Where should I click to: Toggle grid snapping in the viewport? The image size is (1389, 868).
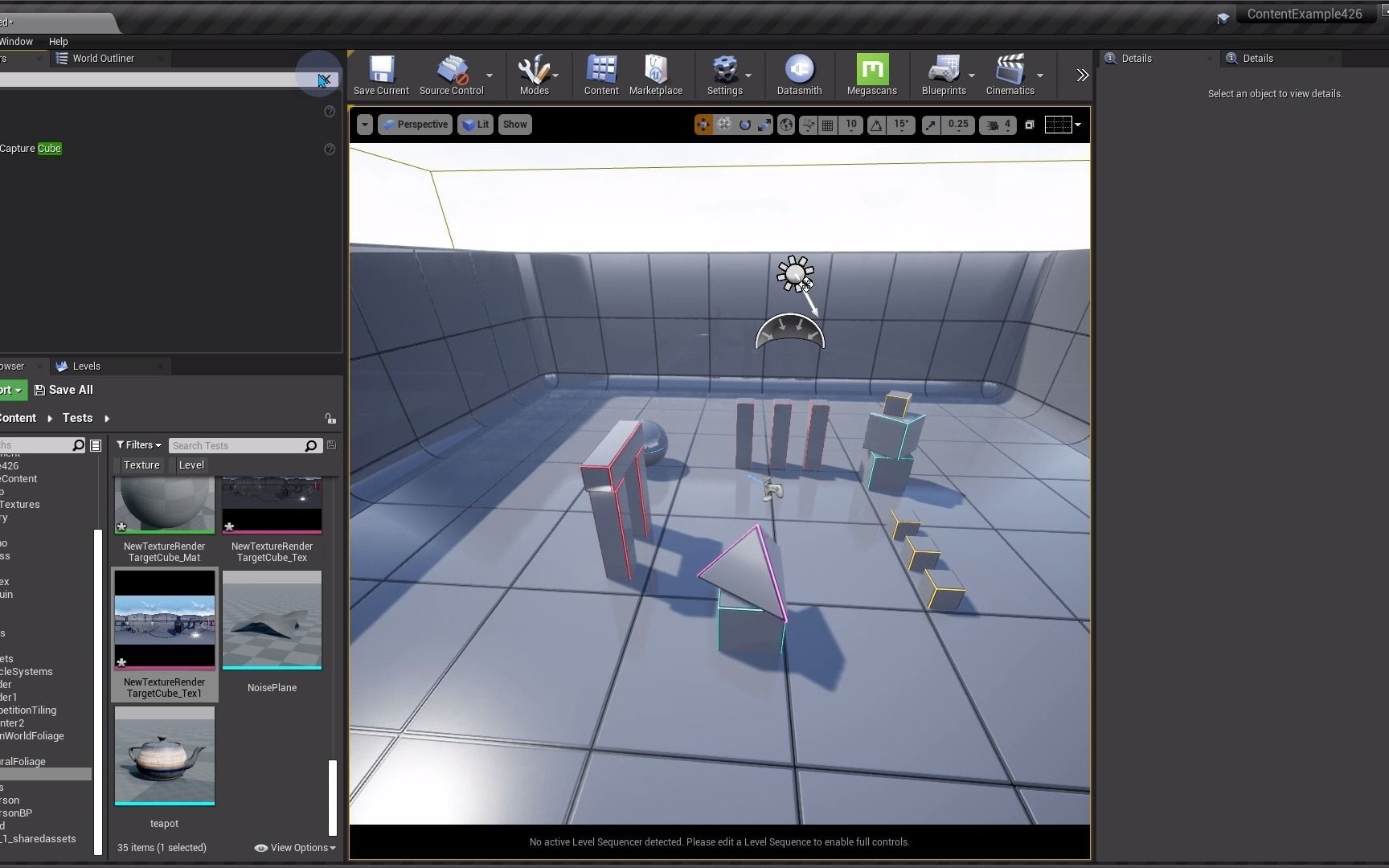(x=828, y=125)
